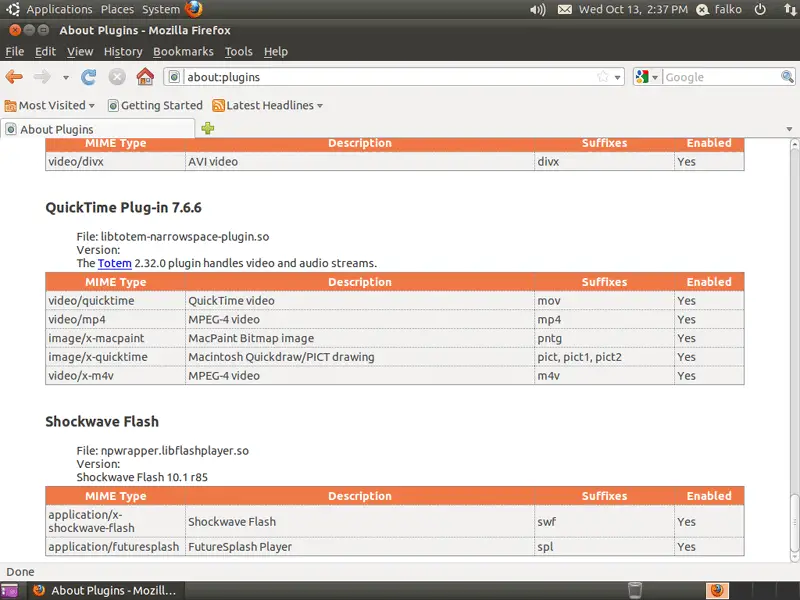Reload the page with the refresh icon
This screenshot has height=600, width=800.
pyautogui.click(x=88, y=77)
